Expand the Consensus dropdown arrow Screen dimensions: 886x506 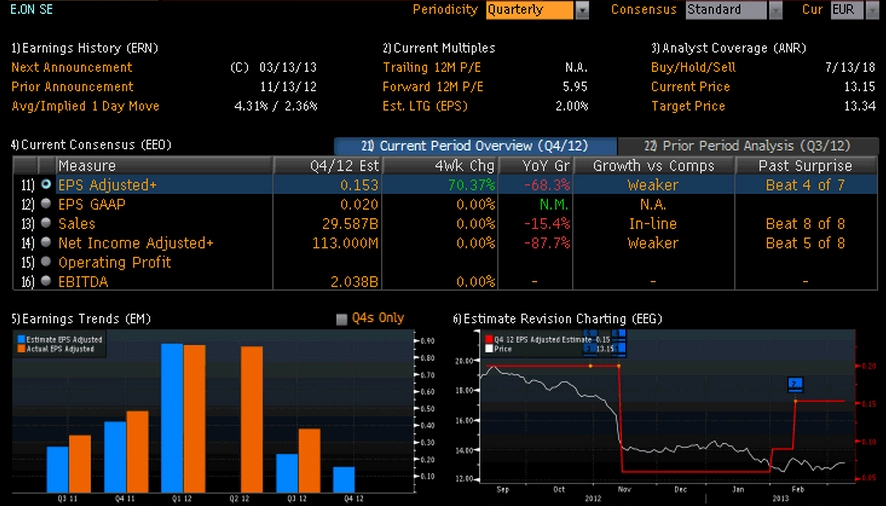pyautogui.click(x=776, y=10)
